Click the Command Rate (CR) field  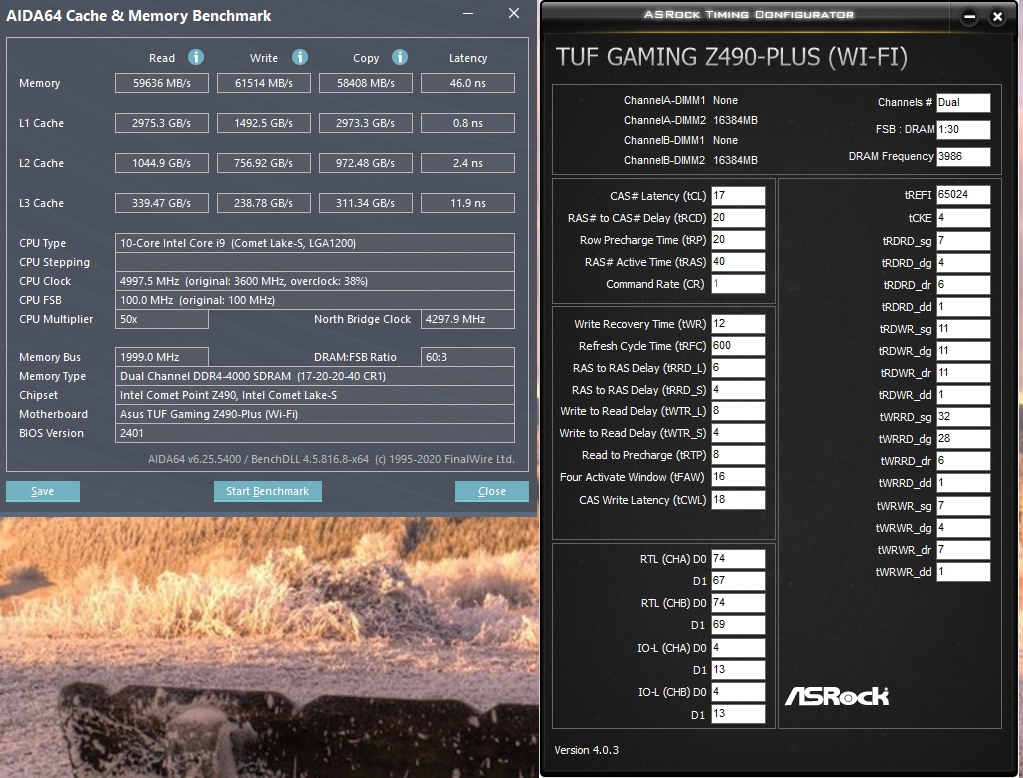[738, 284]
